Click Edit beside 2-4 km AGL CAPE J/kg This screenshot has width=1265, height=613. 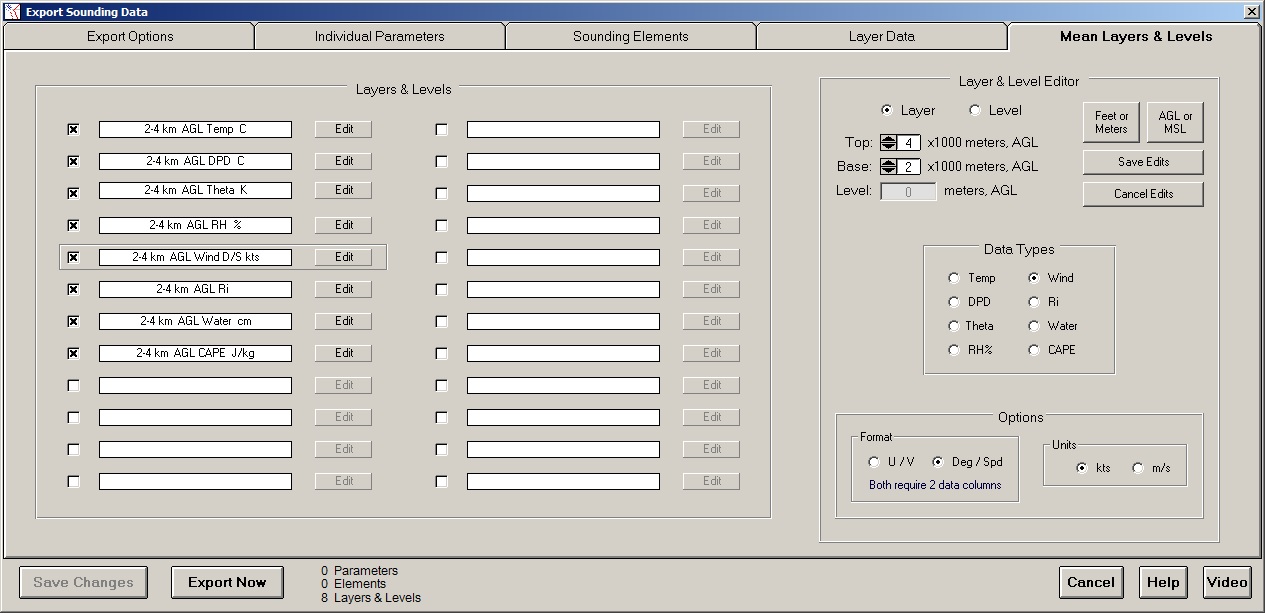[x=344, y=353]
